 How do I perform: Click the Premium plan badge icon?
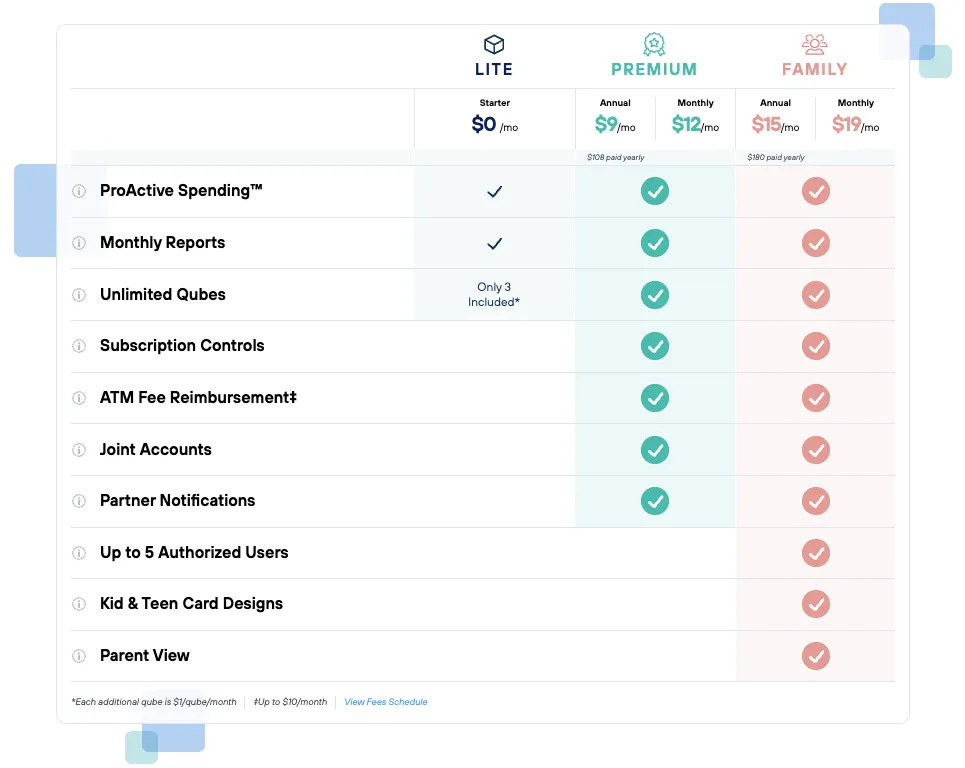[x=654, y=44]
